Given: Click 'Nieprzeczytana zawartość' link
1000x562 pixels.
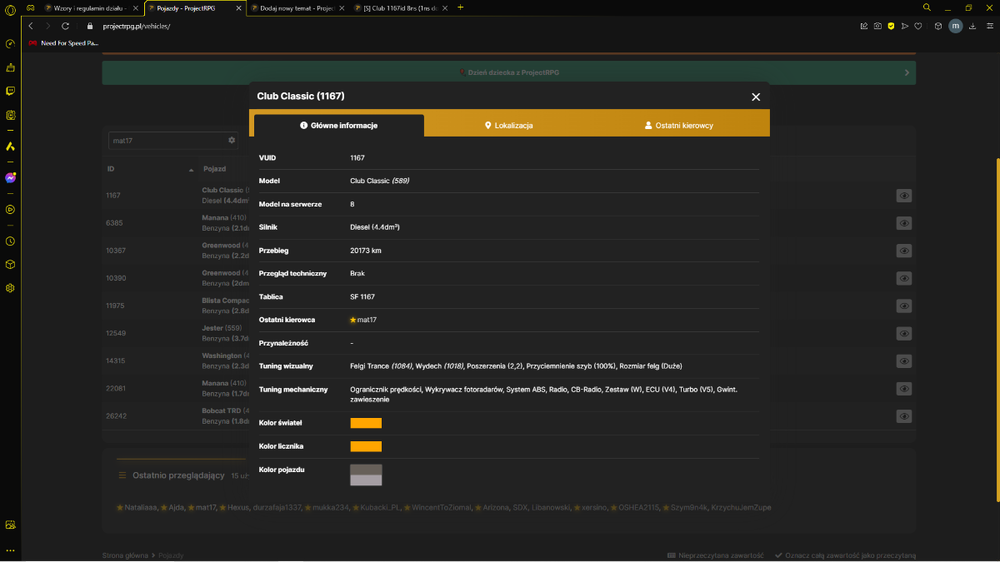Looking at the screenshot, I should (x=716, y=555).
